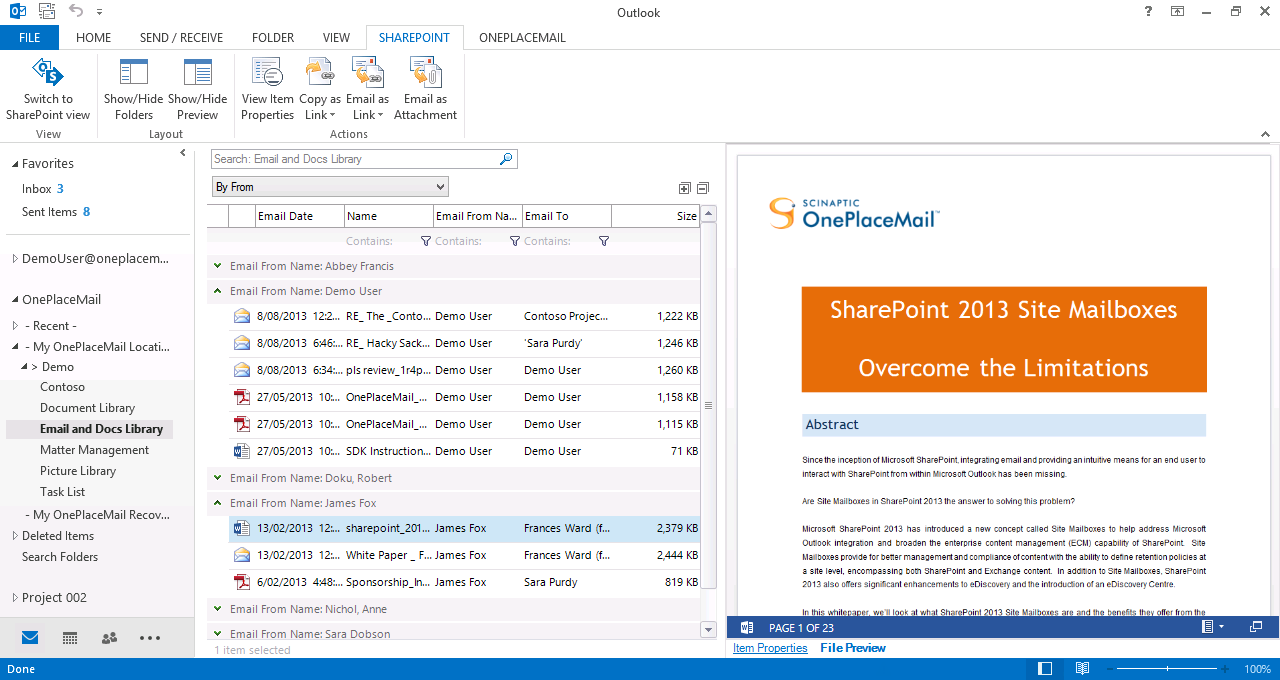Switch to Reading view in status bar

[x=1082, y=669]
